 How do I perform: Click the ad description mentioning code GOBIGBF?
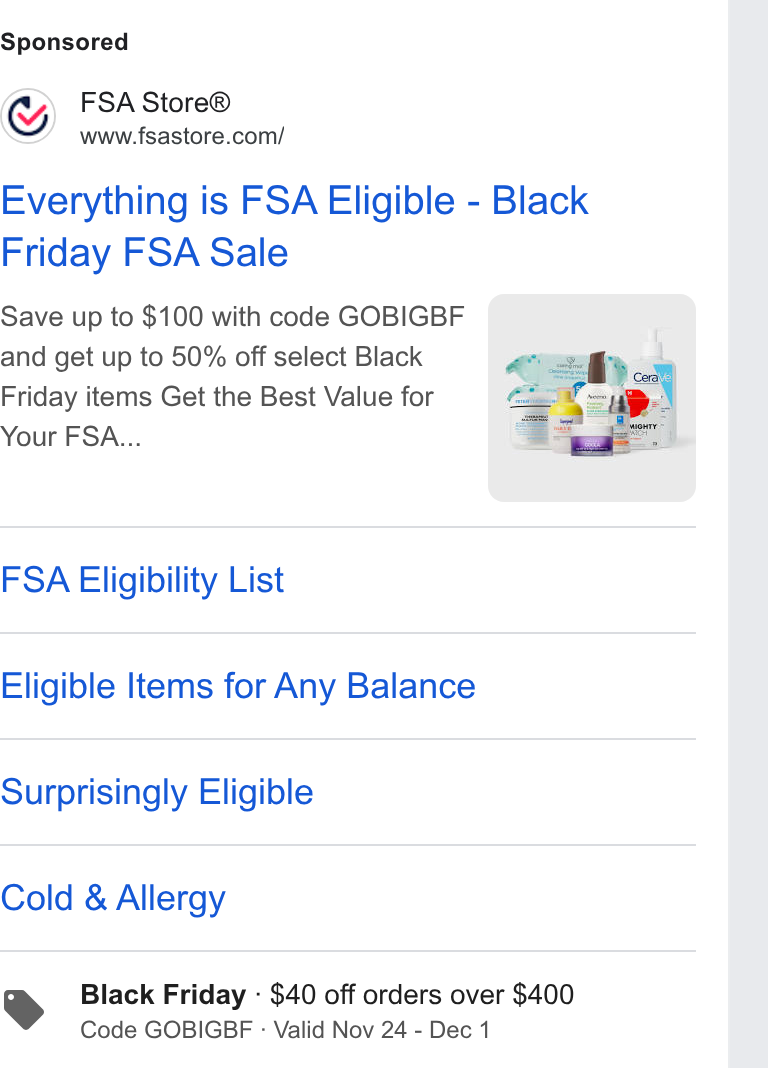pos(232,377)
